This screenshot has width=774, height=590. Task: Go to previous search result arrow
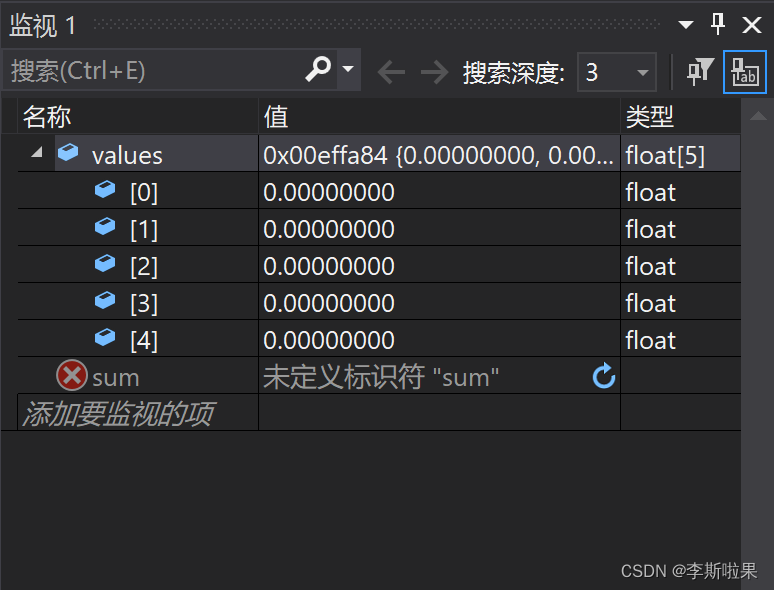point(391,72)
